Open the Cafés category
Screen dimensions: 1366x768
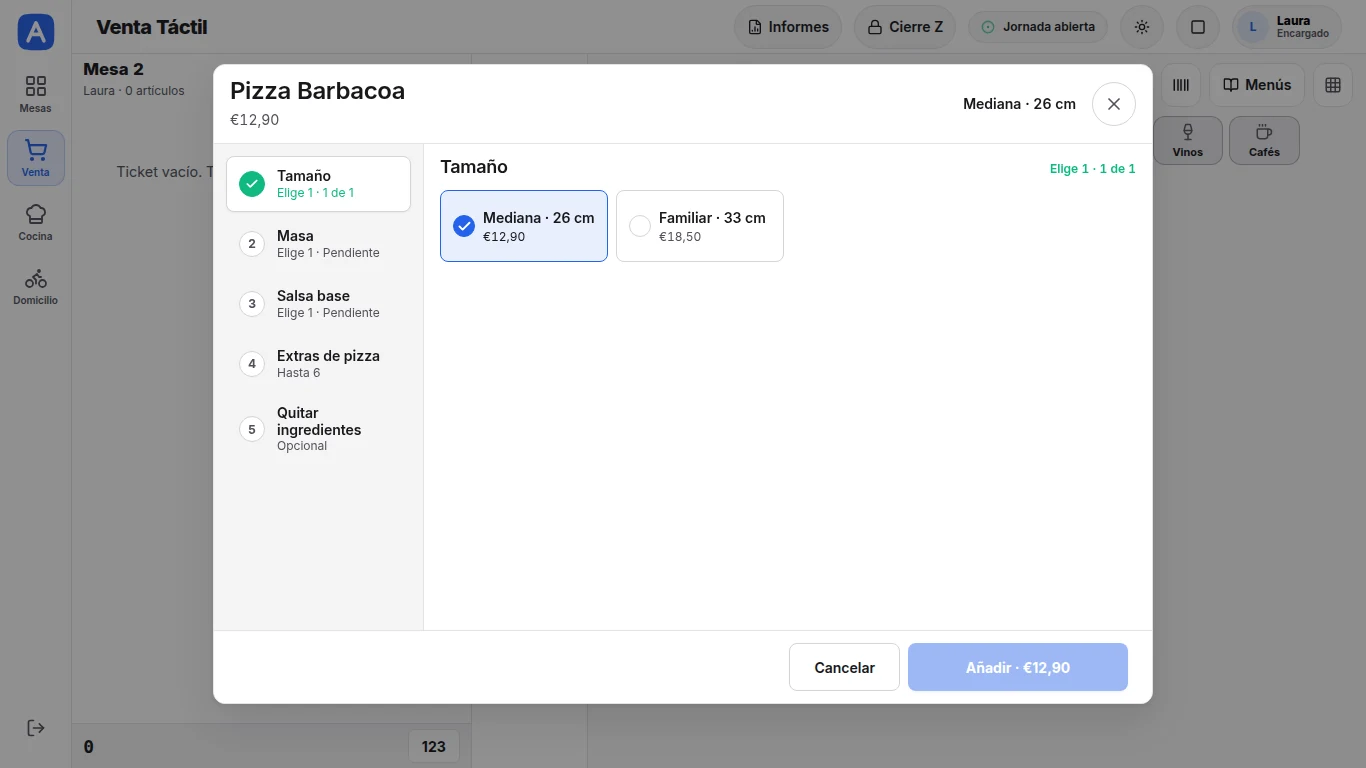pos(1264,140)
